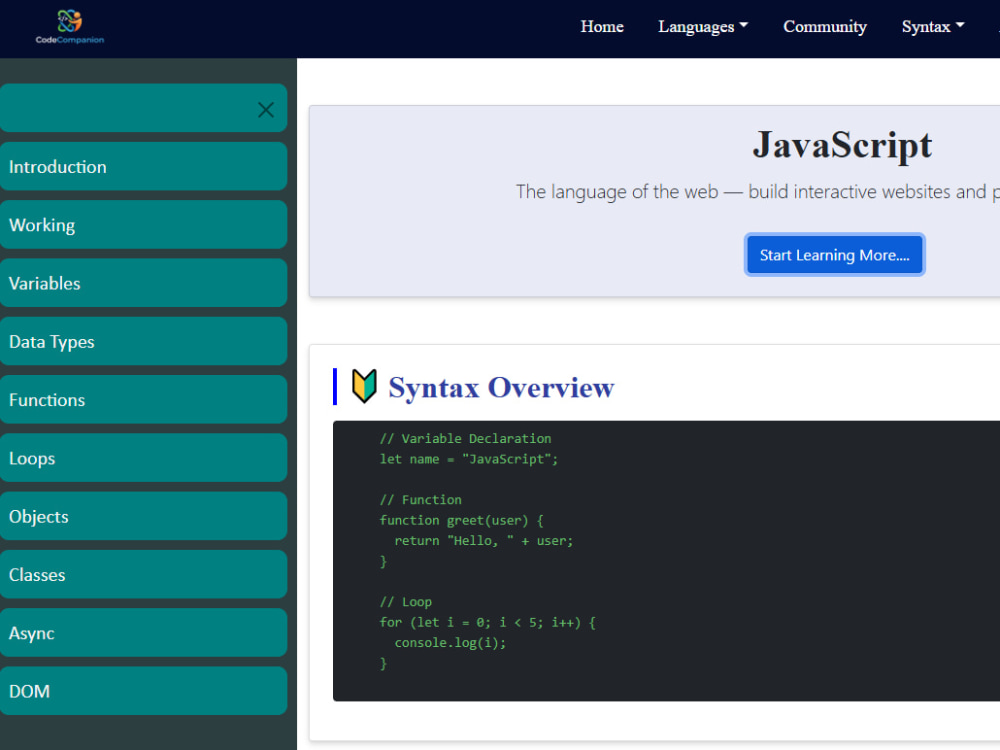The width and height of the screenshot is (1000, 750).
Task: Click the JavaScript page title
Action: pos(842,145)
